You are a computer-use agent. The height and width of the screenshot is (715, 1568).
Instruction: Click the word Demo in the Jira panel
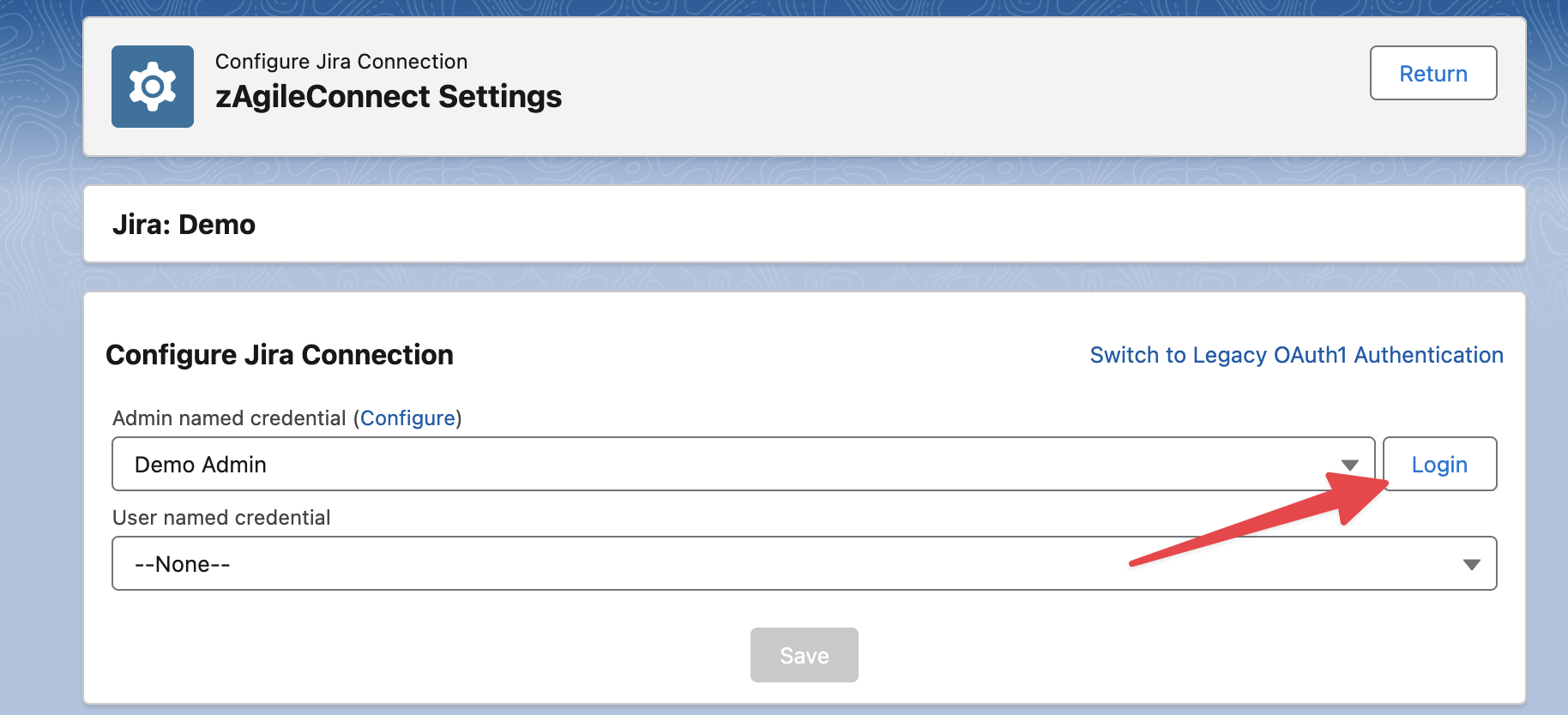pos(217,225)
